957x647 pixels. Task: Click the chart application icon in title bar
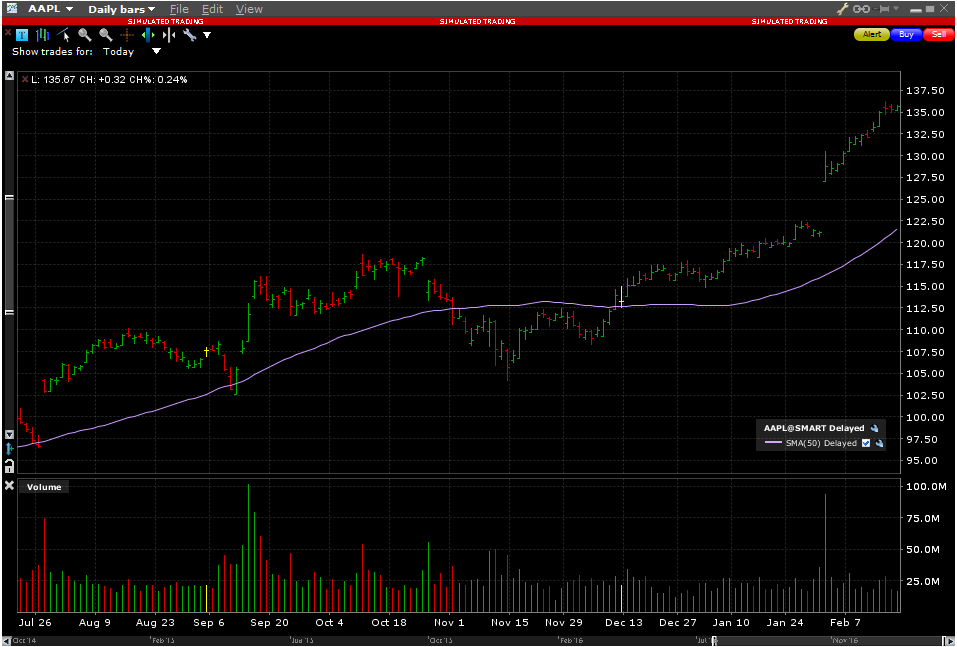tap(12, 9)
